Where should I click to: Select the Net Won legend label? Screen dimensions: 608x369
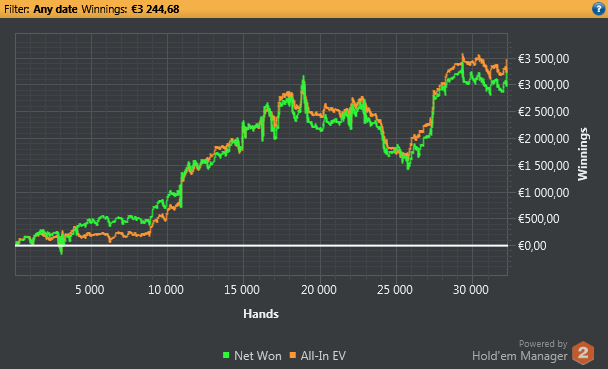click(257, 355)
